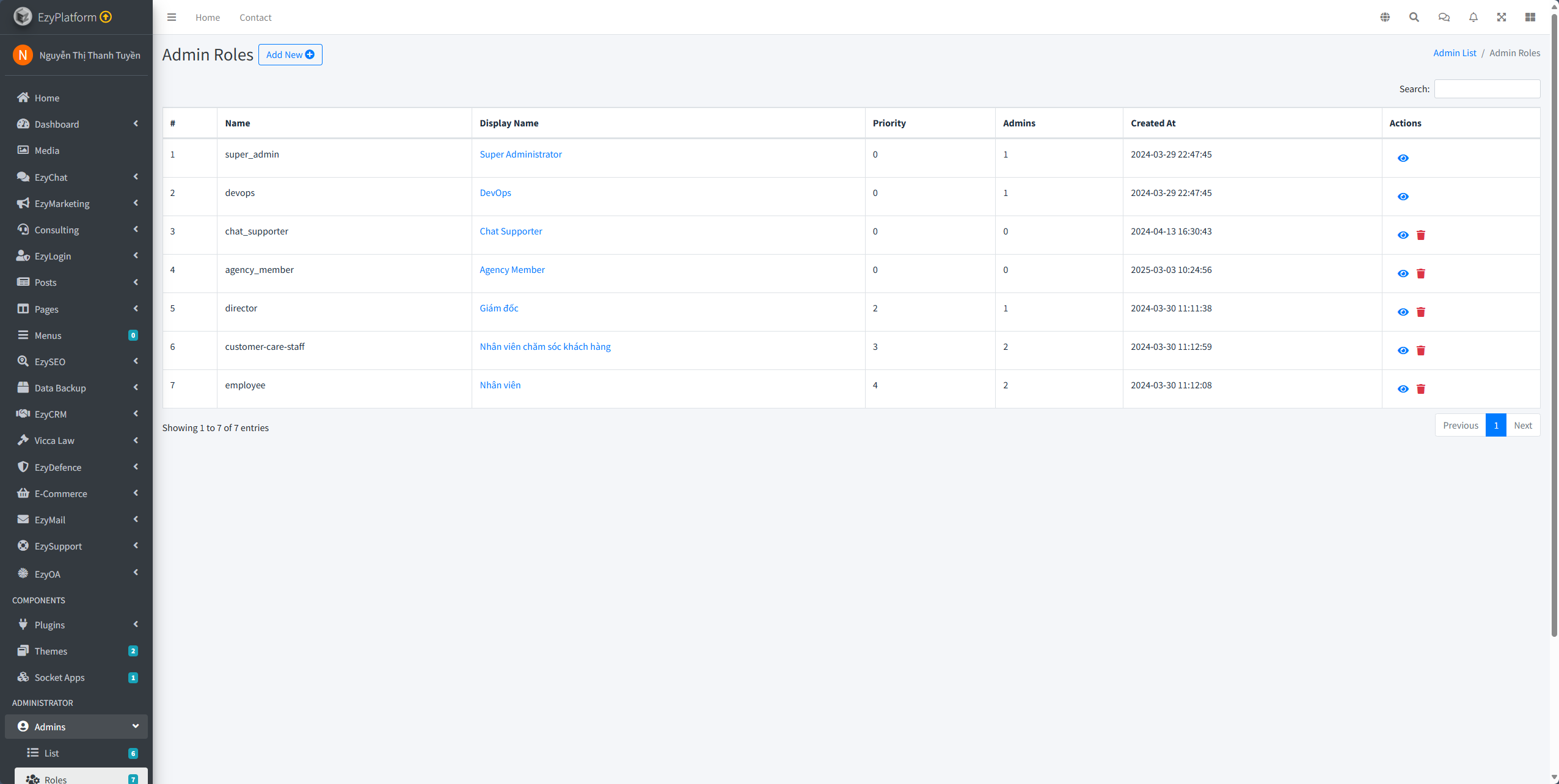View the super_admin role via eye icon
This screenshot has height=784, width=1559.
click(x=1403, y=158)
